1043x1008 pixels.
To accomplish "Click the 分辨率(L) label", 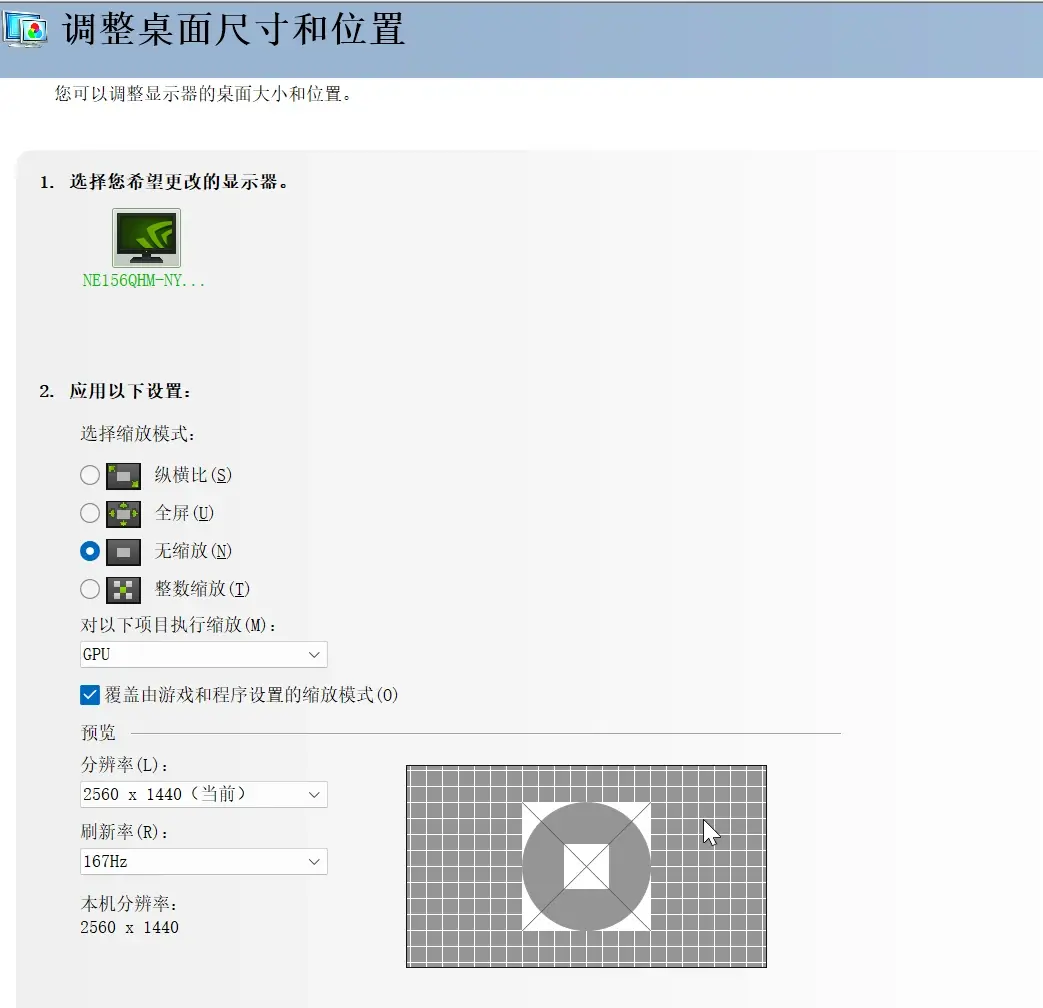I will click(124, 764).
